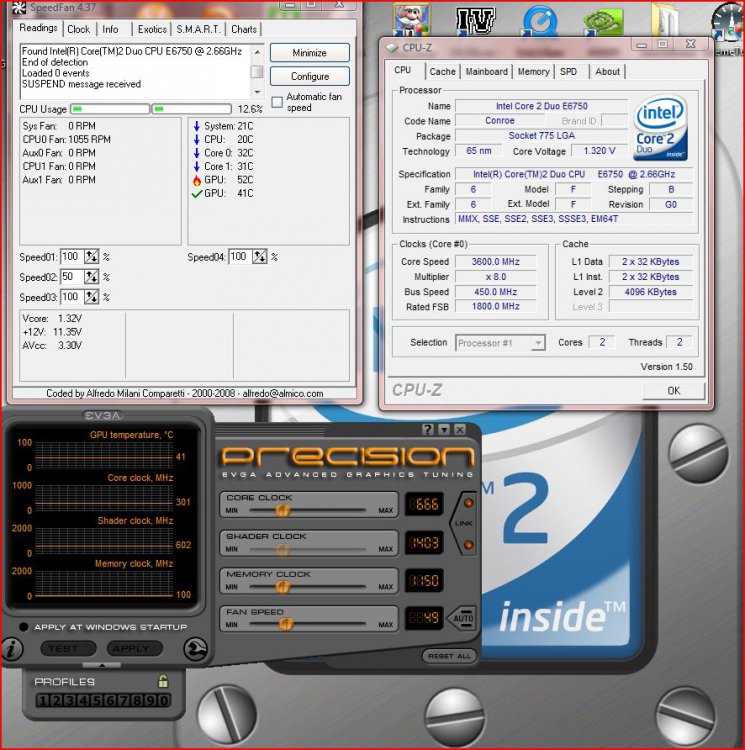Select profile slot 1
The image size is (745, 750).
(x=43, y=700)
